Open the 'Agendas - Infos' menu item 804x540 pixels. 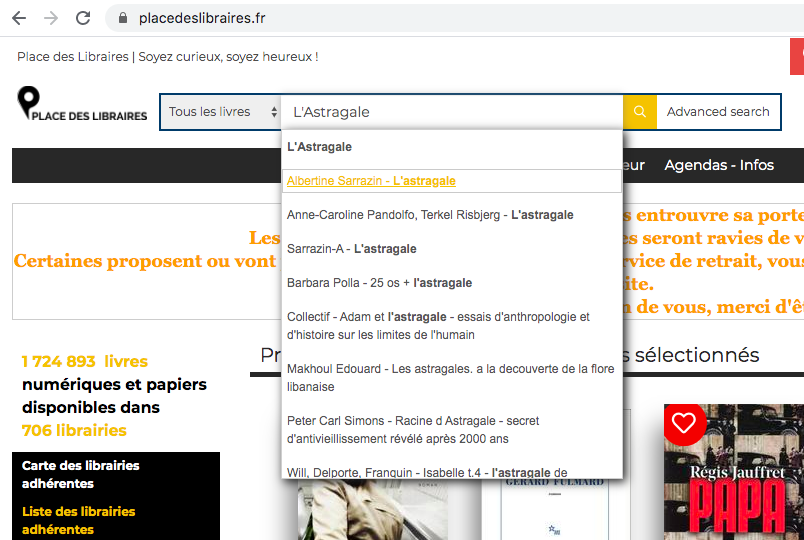(x=719, y=165)
